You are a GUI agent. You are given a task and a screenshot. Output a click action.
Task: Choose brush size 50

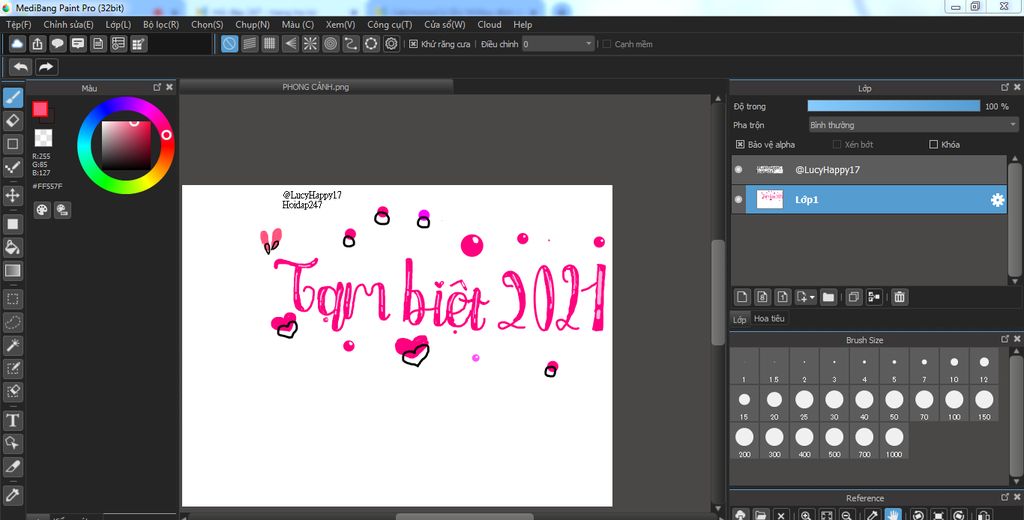click(x=894, y=404)
